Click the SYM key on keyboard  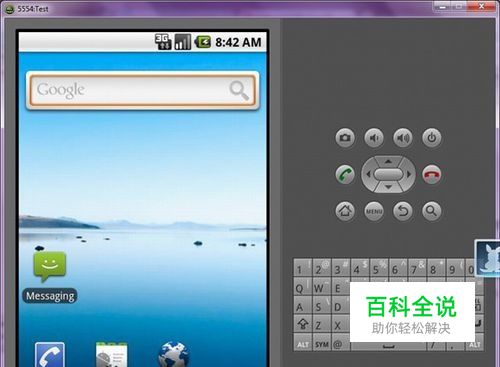[322, 343]
